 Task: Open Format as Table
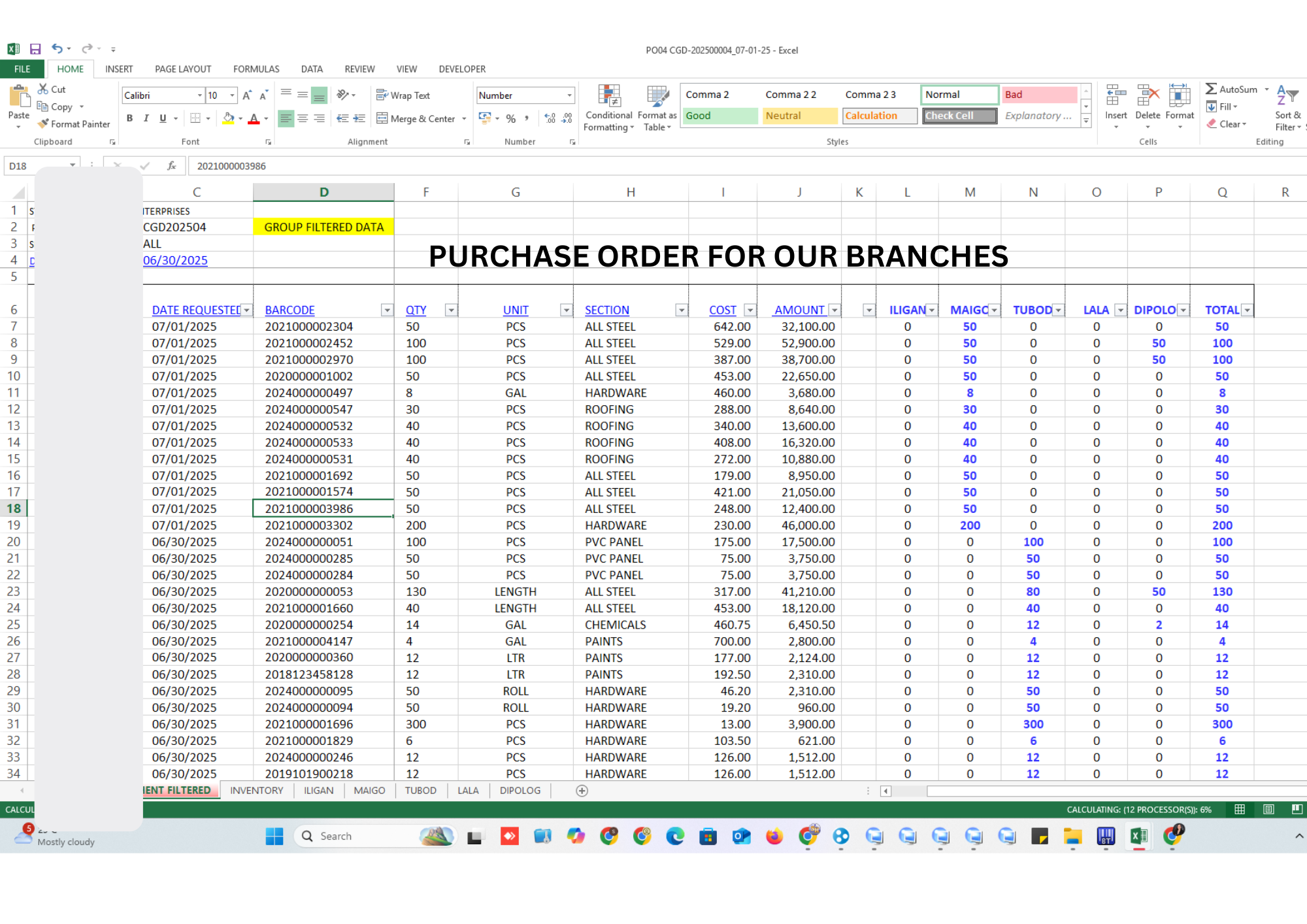(657, 108)
